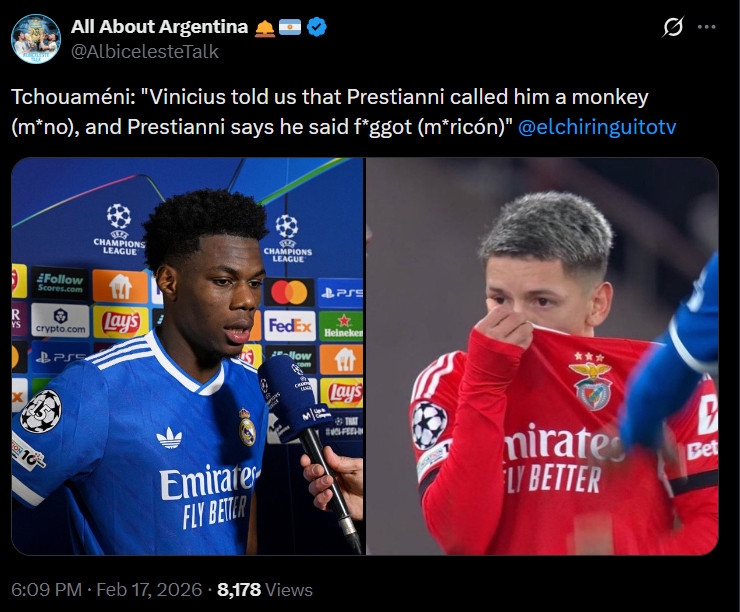Open the All About Argentina display name

coord(160,27)
